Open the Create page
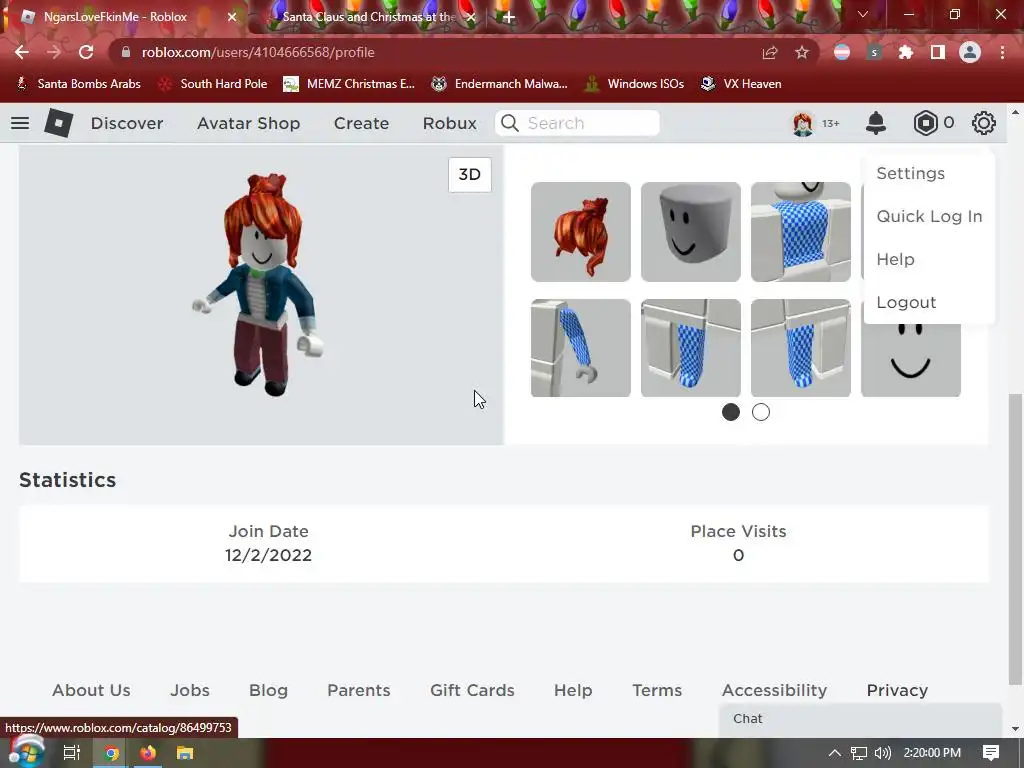Screen dimensions: 1024x768 pyautogui.click(x=361, y=123)
